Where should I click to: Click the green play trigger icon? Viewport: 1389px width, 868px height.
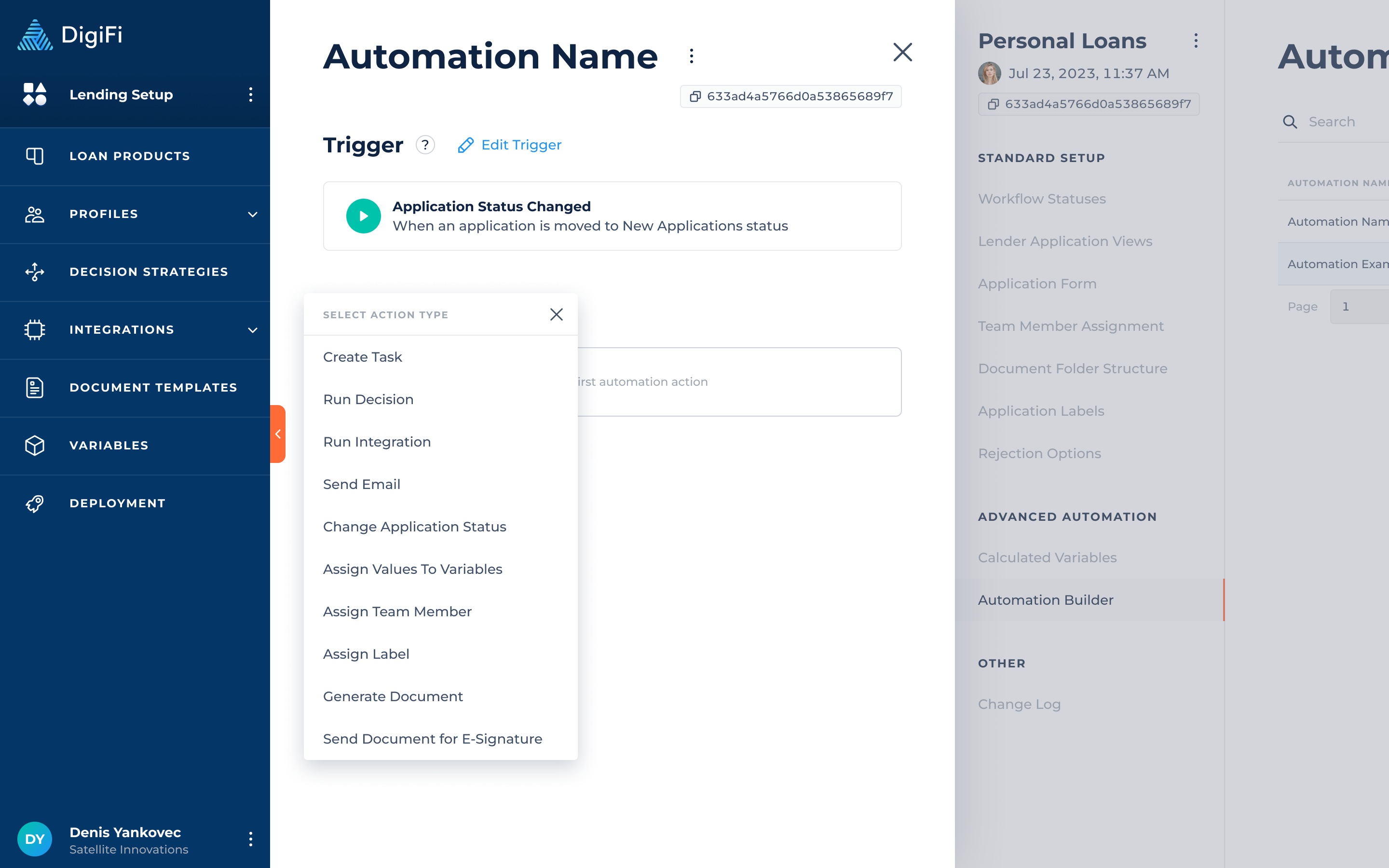[363, 216]
